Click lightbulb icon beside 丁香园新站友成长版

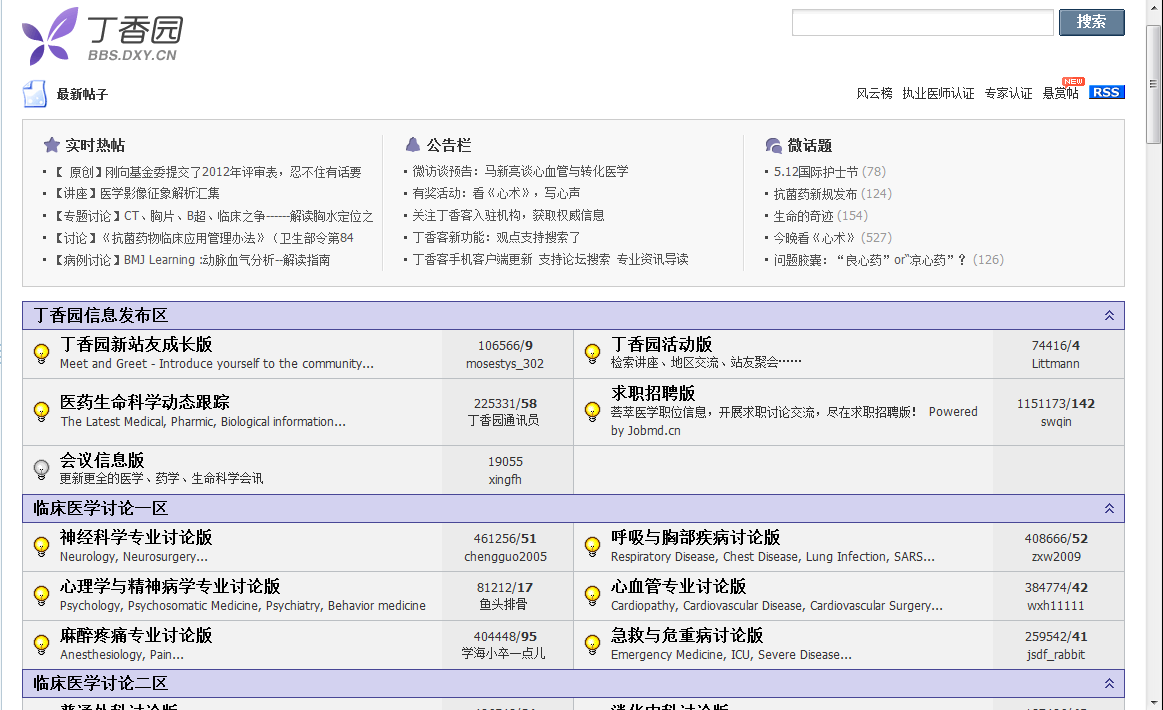[x=42, y=353]
